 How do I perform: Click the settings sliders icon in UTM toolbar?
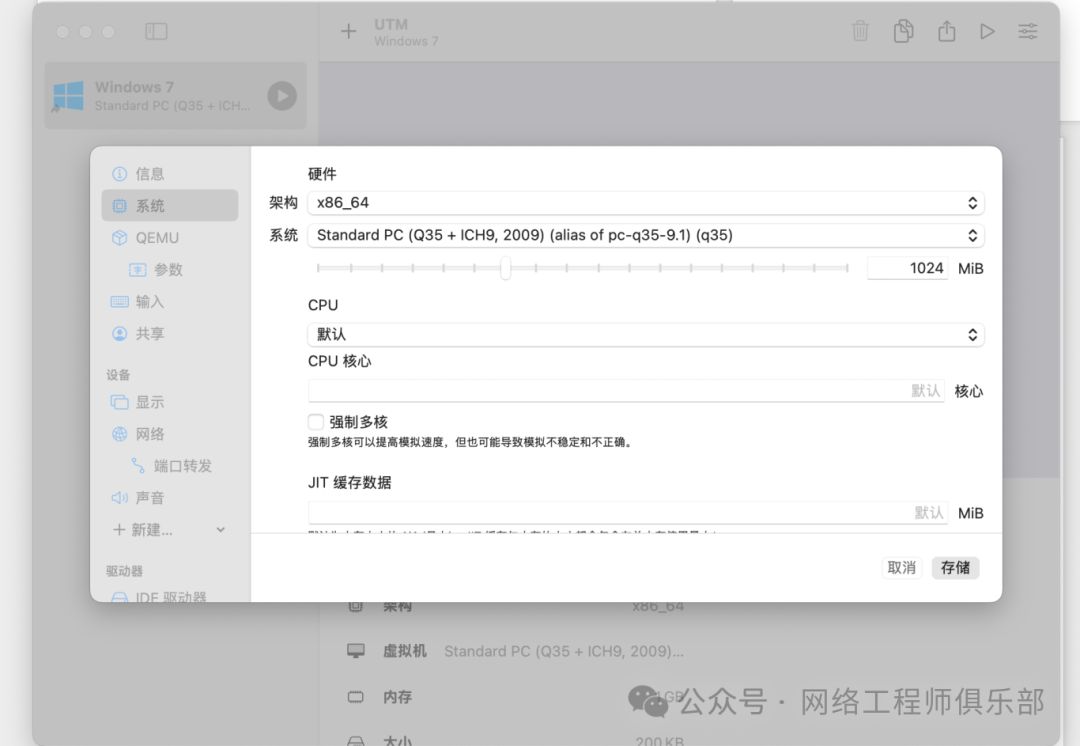[1028, 31]
